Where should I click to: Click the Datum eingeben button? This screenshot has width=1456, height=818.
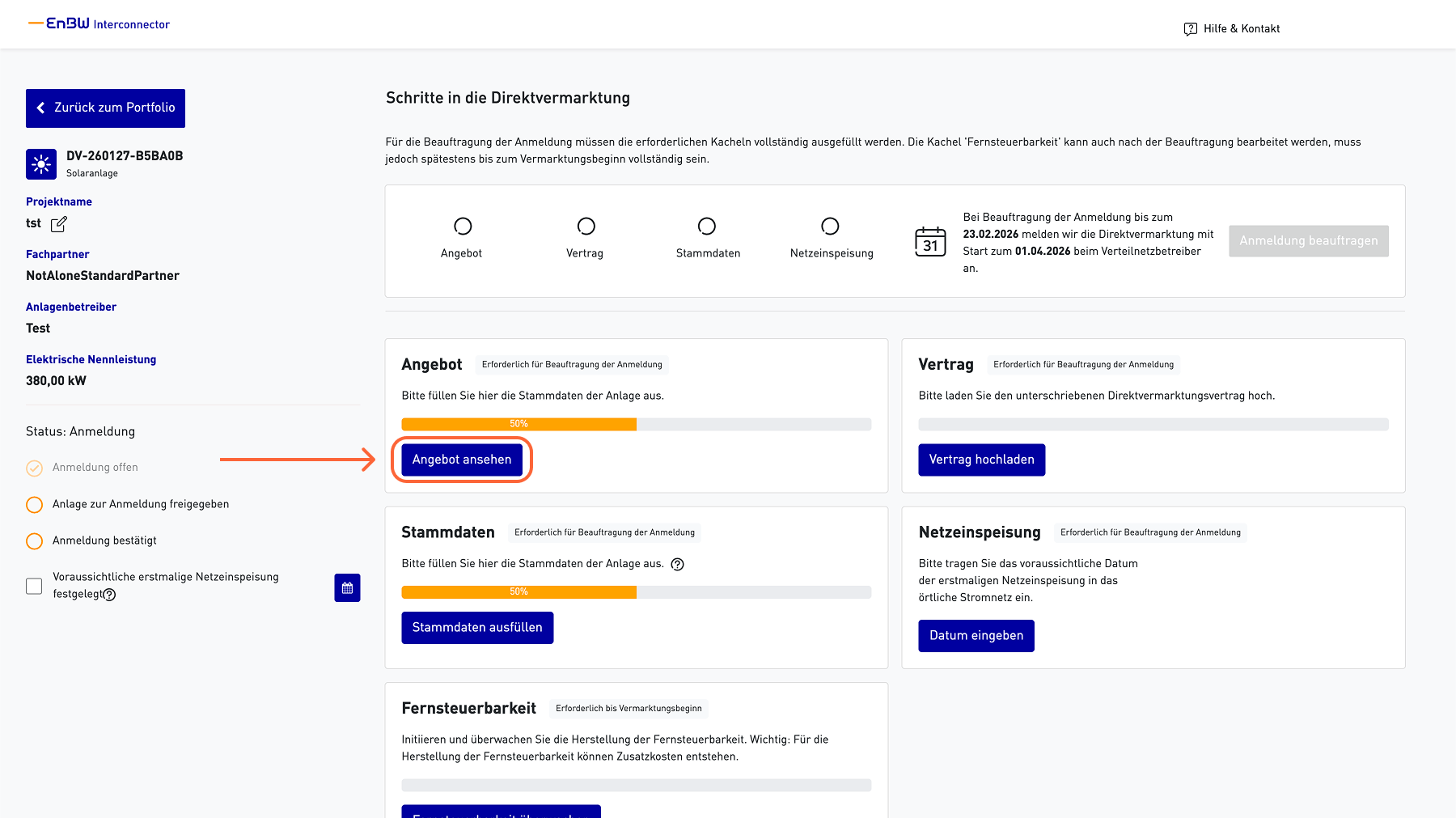click(x=976, y=636)
